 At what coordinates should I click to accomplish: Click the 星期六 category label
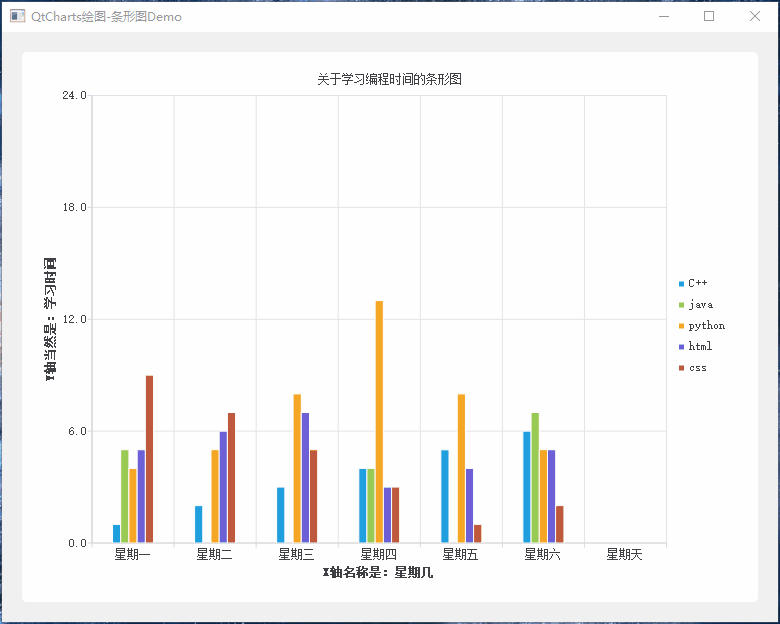pyautogui.click(x=543, y=554)
